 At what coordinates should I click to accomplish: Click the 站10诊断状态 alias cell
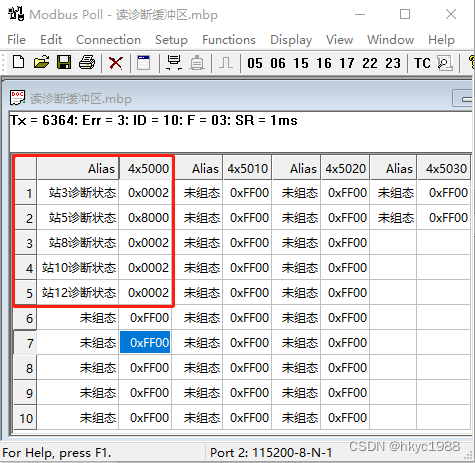(x=78, y=268)
